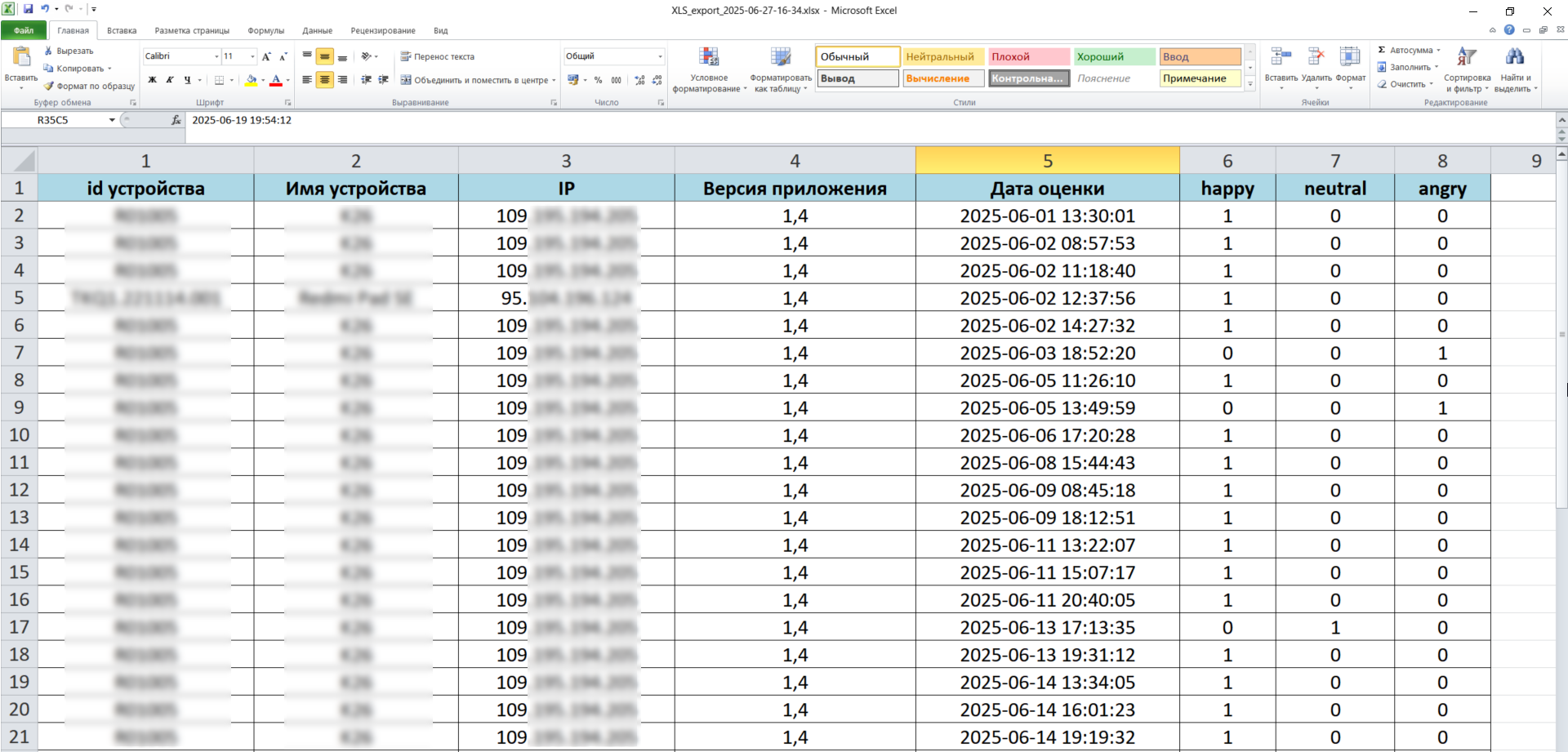Open Sort and Filter (Сортировка и фильтр)
Image resolution: width=1568 pixels, height=752 pixels.
(x=1468, y=69)
